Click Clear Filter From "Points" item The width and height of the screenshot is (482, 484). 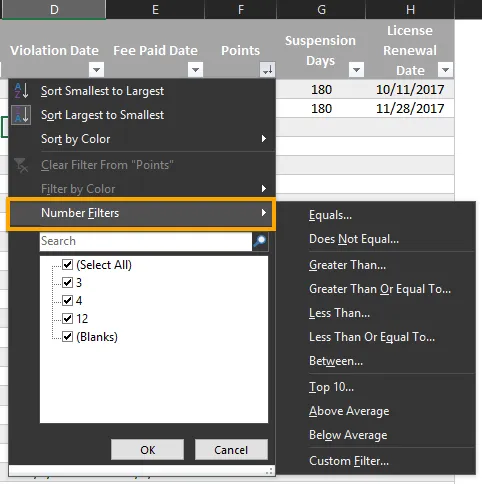(142, 165)
